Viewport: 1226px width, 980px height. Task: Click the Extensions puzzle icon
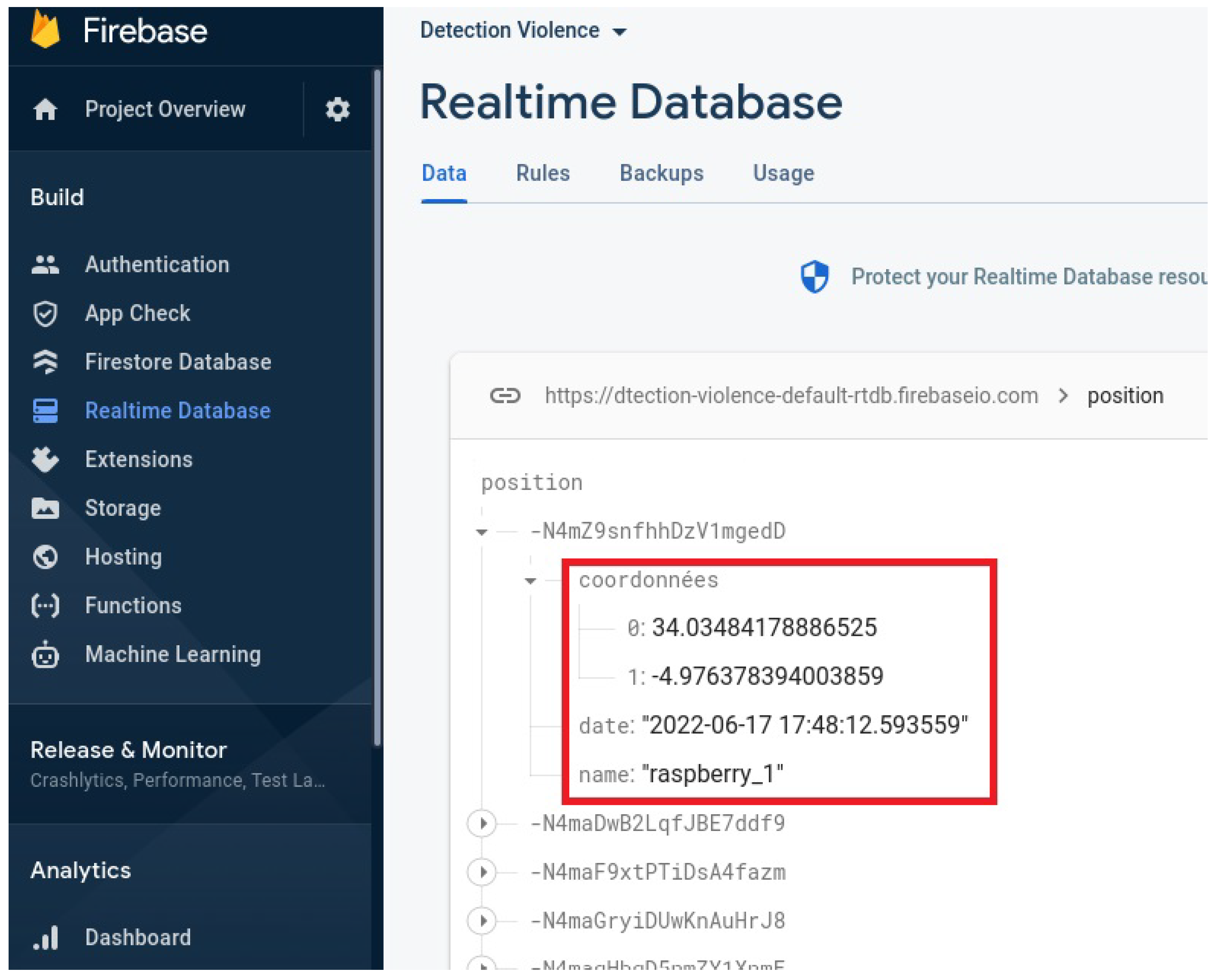(45, 460)
